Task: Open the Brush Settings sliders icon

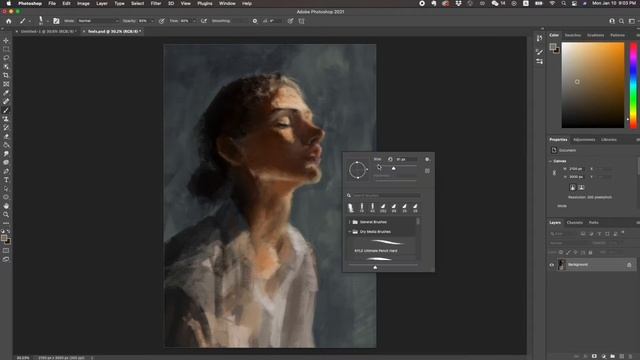Action: (540, 61)
